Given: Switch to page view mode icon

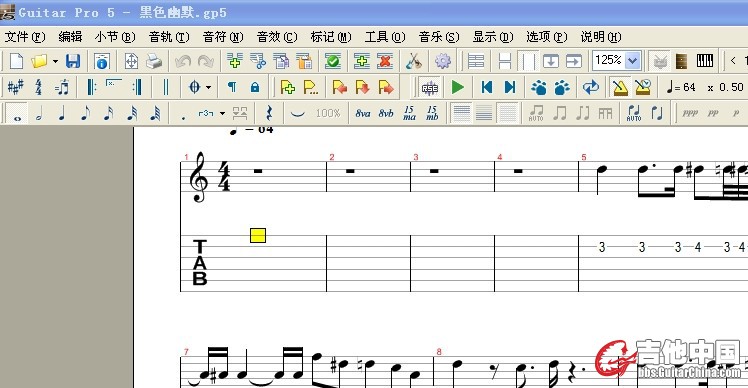Looking at the screenshot, I should click(x=505, y=61).
